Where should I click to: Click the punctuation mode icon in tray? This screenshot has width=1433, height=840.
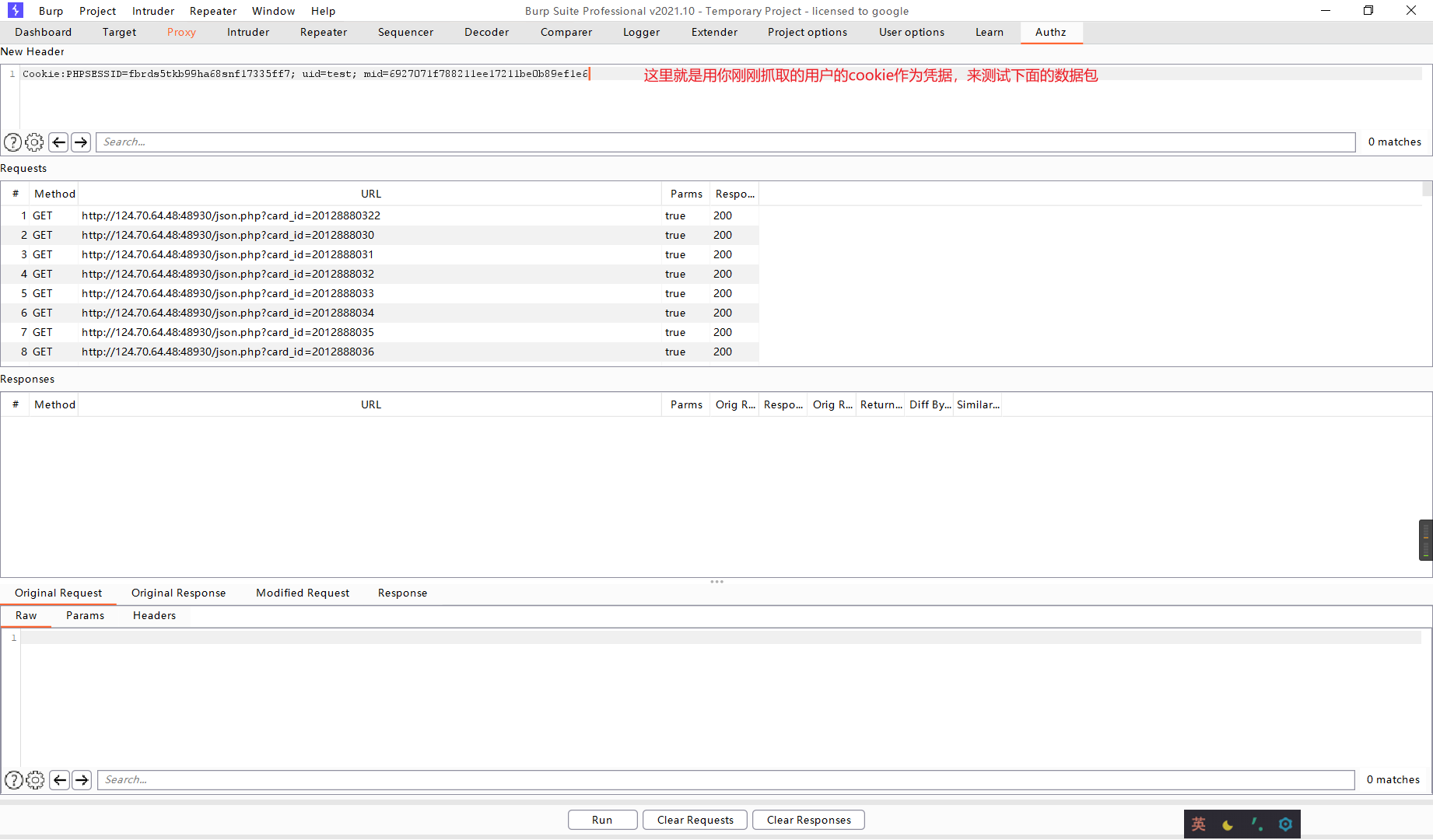coord(1256,824)
